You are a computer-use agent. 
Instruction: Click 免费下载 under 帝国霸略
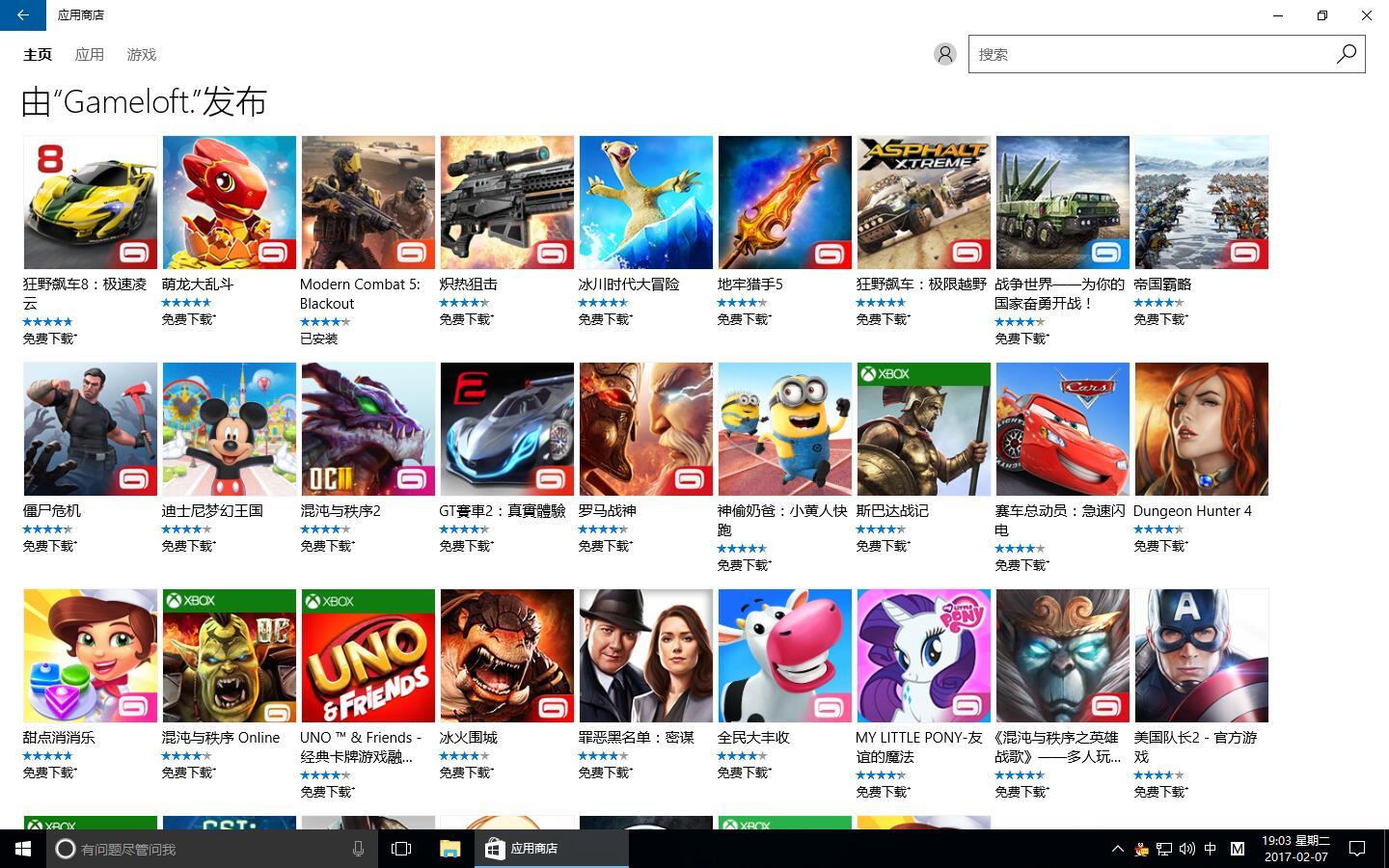click(x=1161, y=319)
